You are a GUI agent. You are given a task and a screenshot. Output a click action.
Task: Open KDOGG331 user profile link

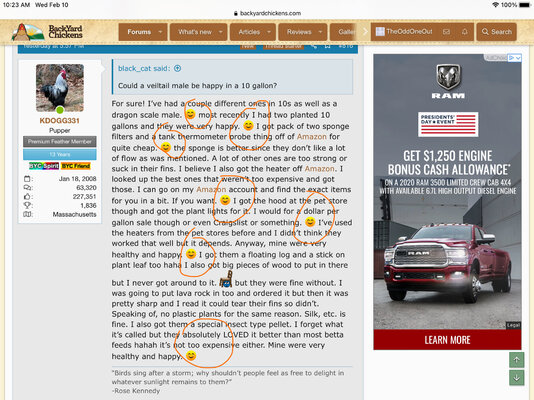[x=60, y=121]
